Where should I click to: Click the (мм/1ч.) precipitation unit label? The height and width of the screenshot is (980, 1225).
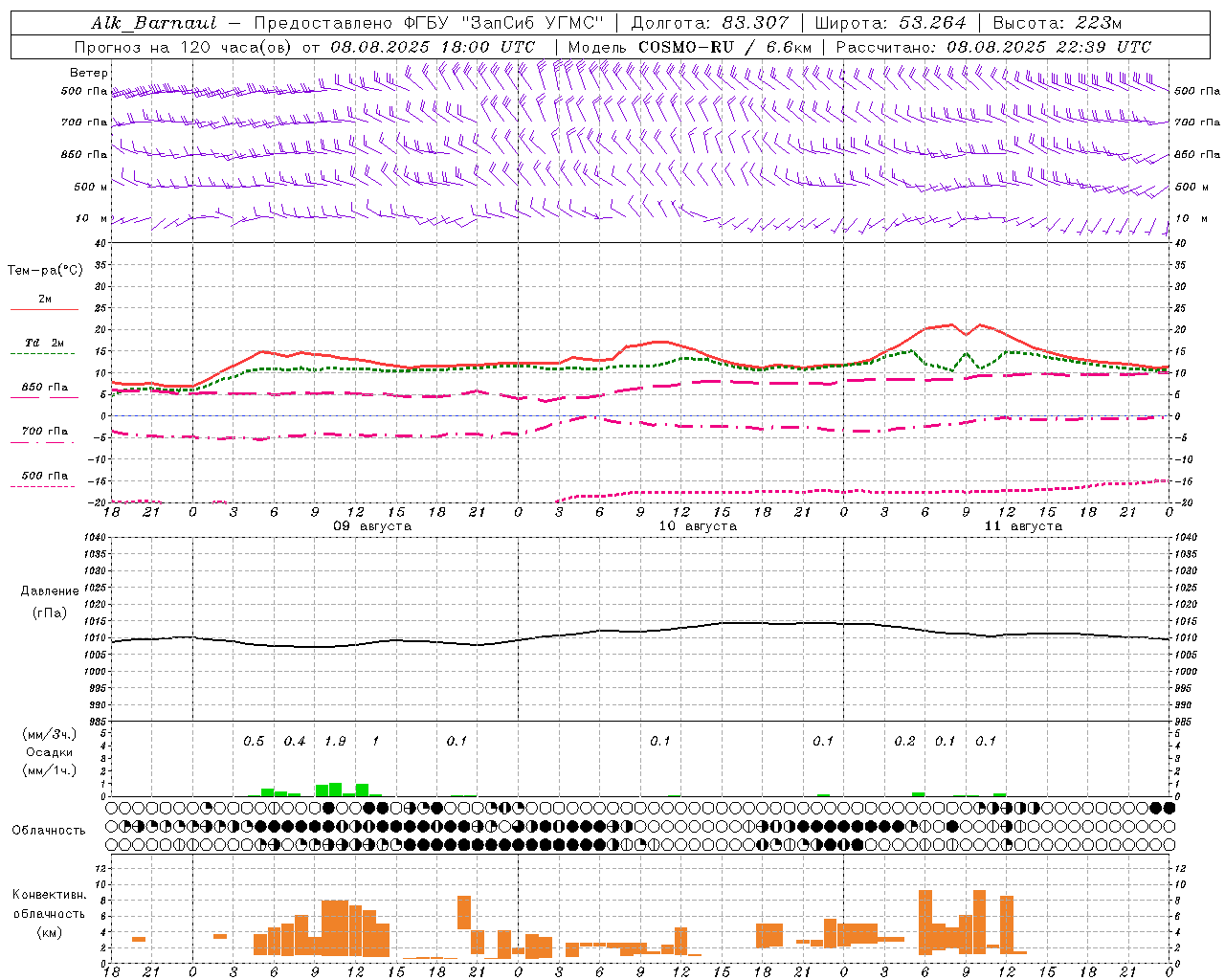pyautogui.click(x=50, y=770)
